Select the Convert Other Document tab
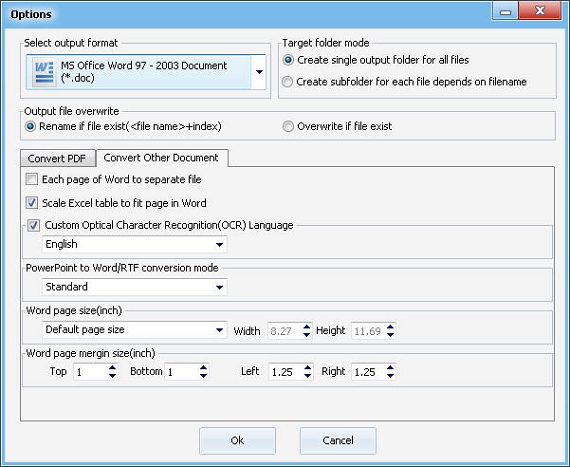The height and width of the screenshot is (467, 570). pos(161,157)
